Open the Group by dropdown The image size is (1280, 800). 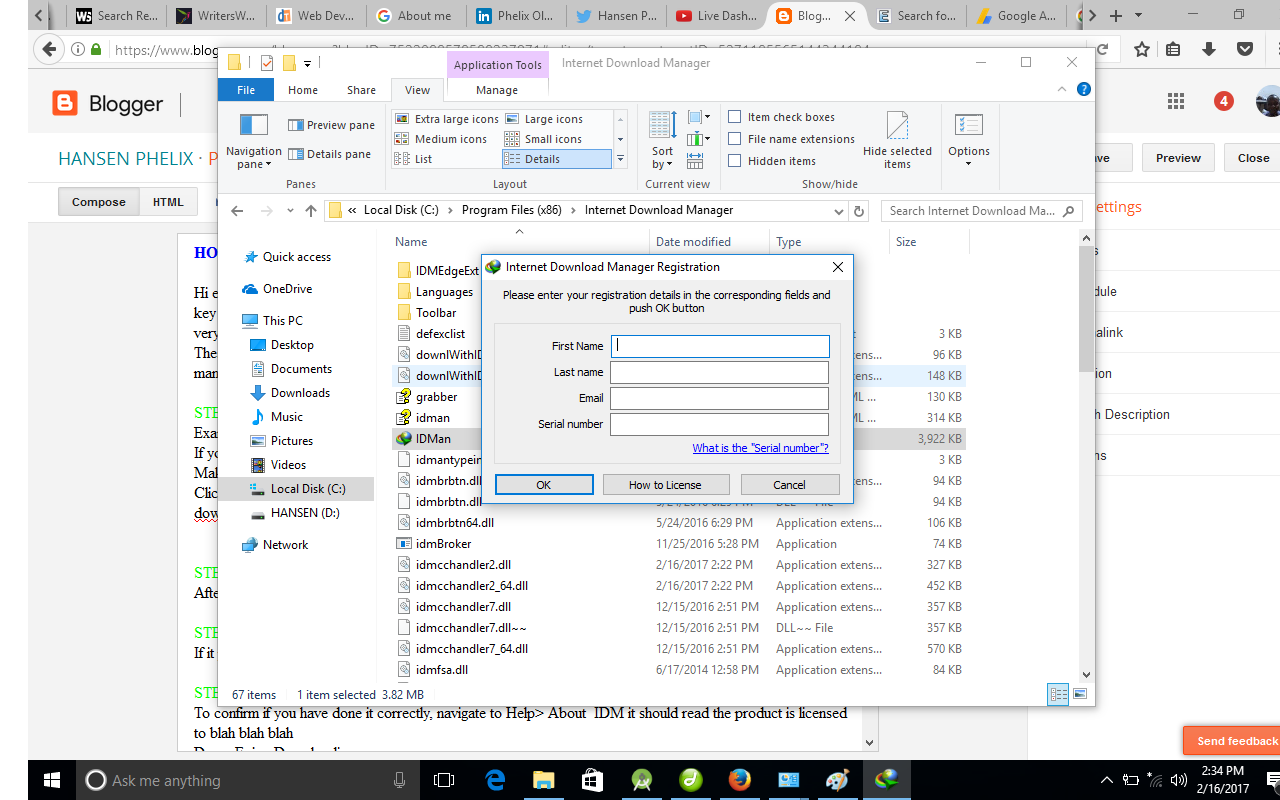pos(699,117)
